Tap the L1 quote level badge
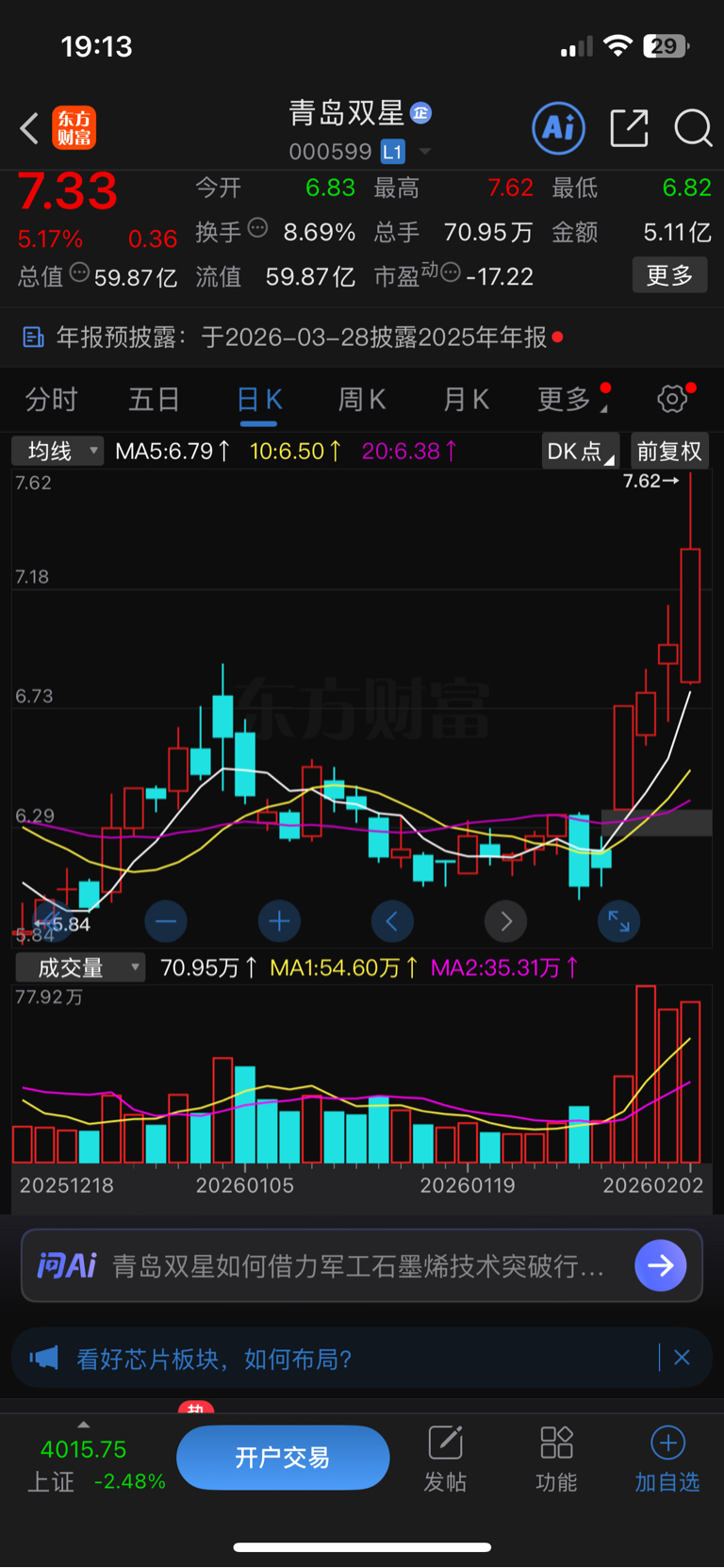724x1568 pixels. click(x=392, y=152)
